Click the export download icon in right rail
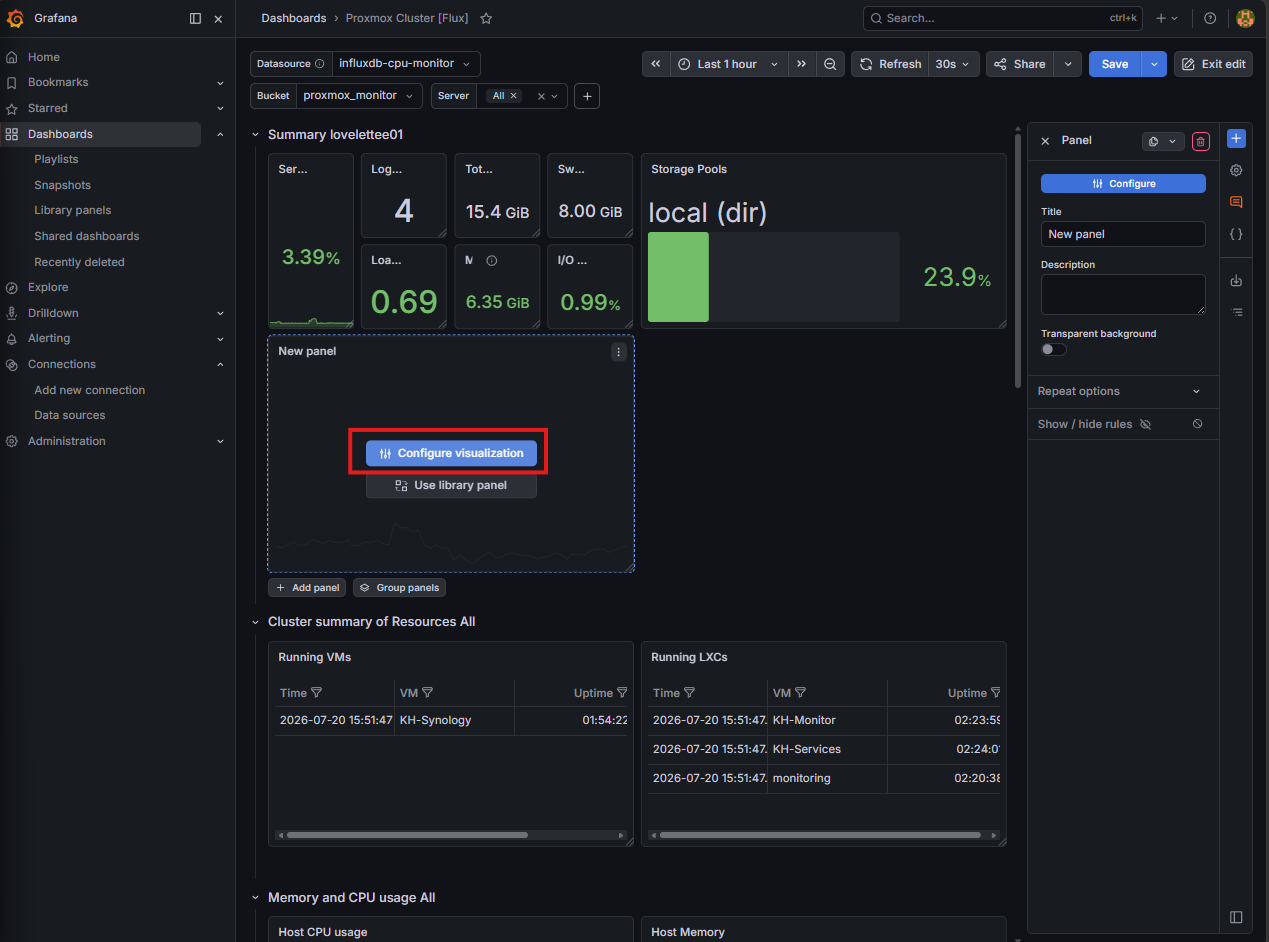Viewport: 1269px width, 942px height. 1236,281
